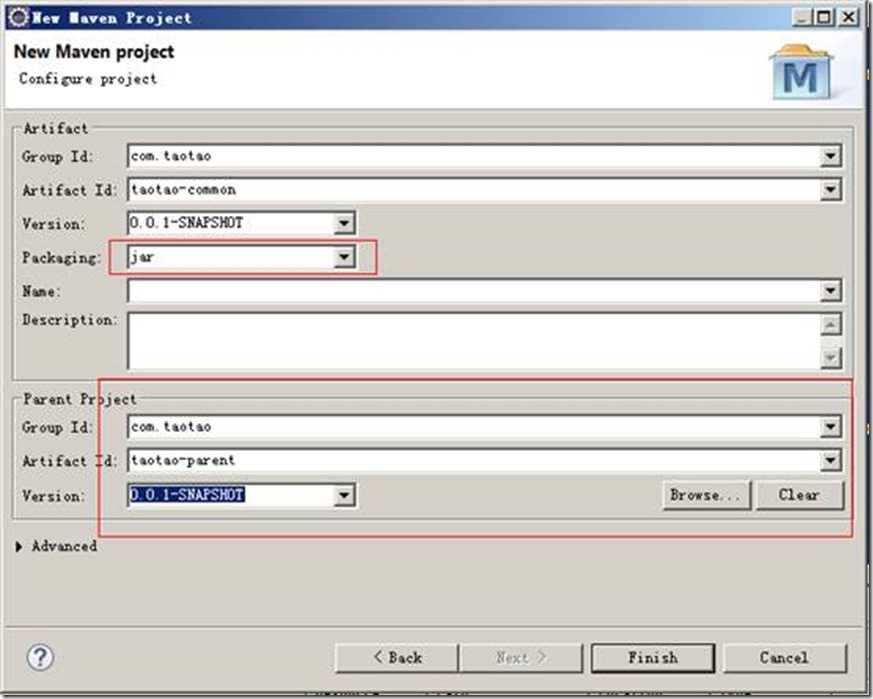The height and width of the screenshot is (699, 873).
Task: Click inside the Description text area
Action: pyautogui.click(x=474, y=341)
